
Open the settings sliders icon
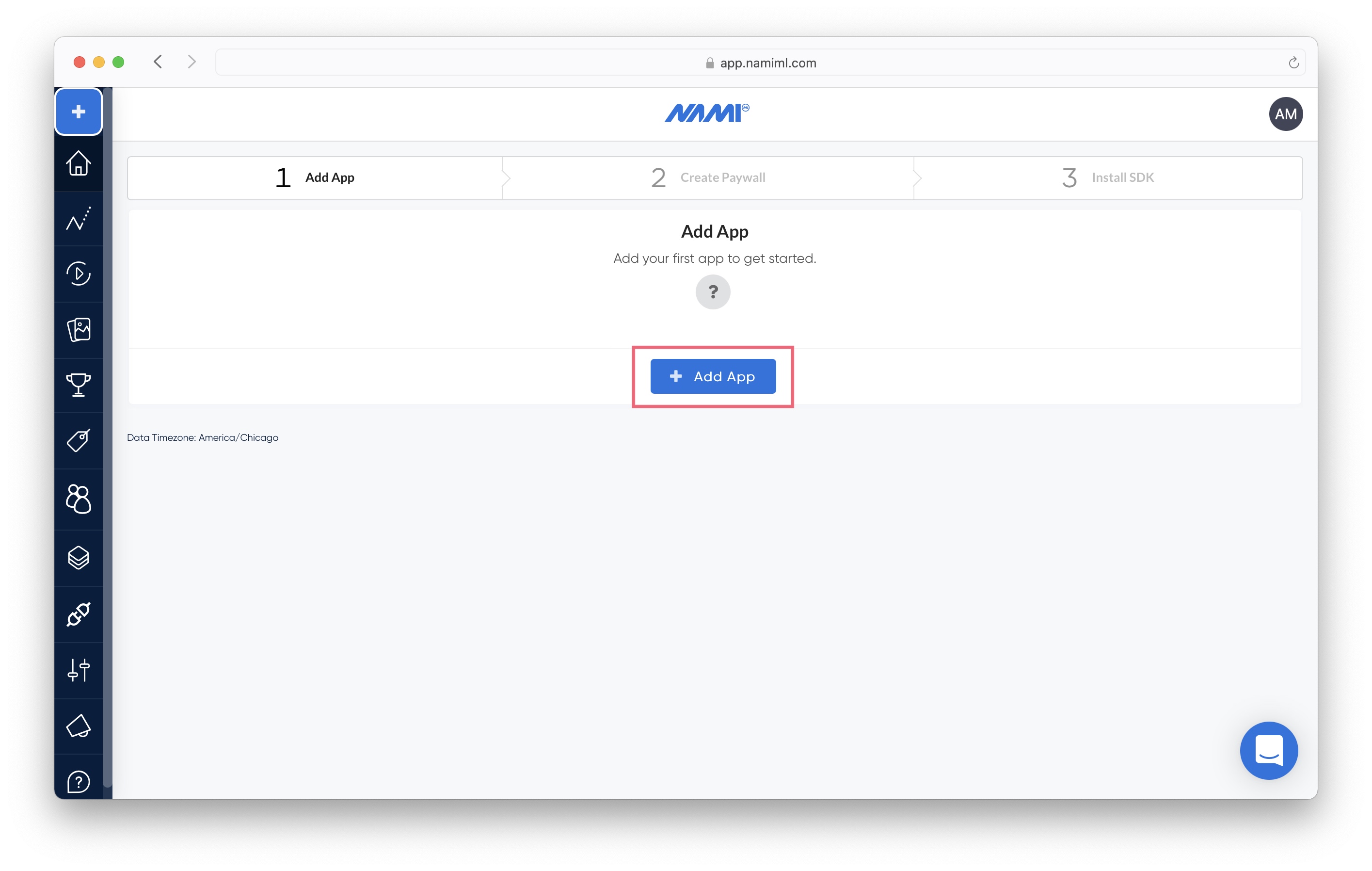79,670
